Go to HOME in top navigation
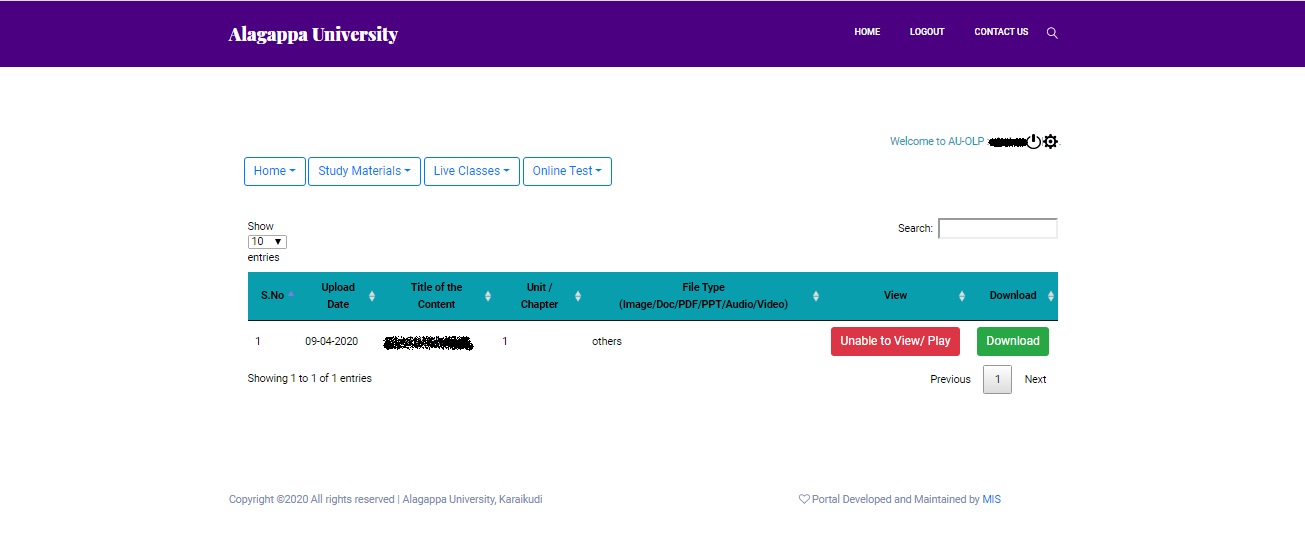 click(x=867, y=32)
